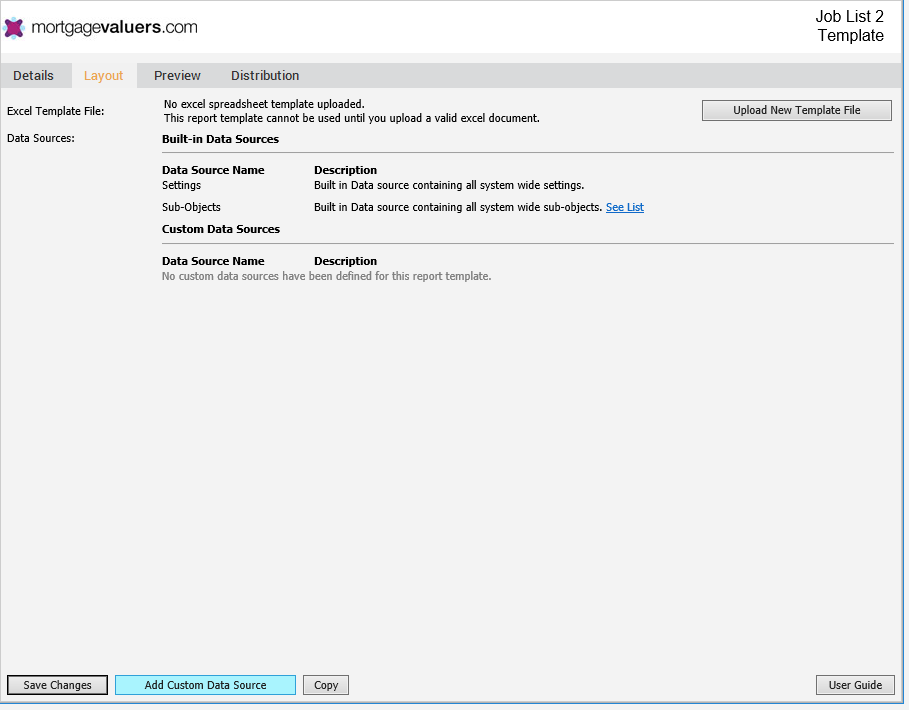Click the Copy button
This screenshot has width=909, height=710.
pyautogui.click(x=326, y=685)
